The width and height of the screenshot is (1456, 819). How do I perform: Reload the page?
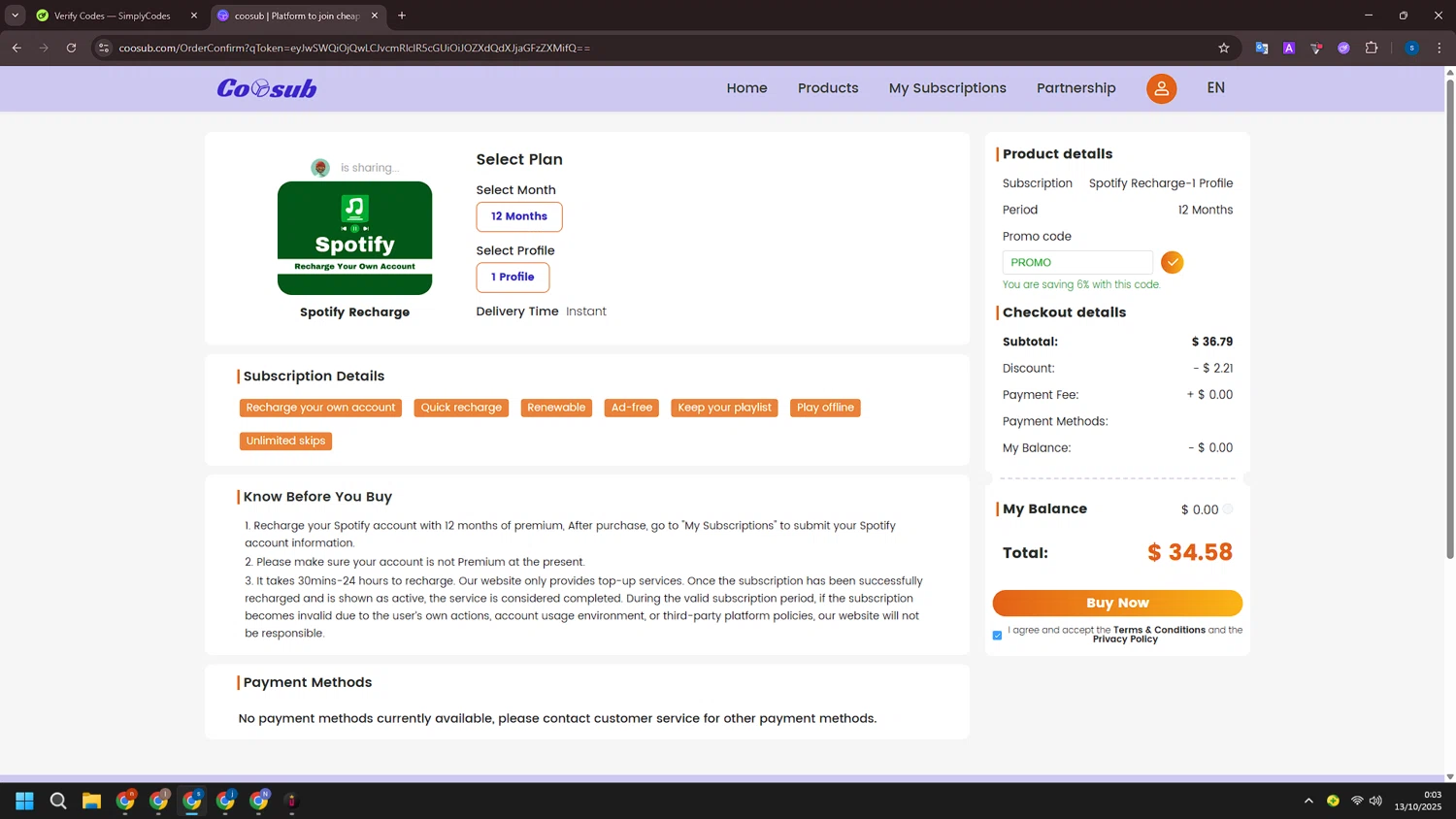pos(71,48)
